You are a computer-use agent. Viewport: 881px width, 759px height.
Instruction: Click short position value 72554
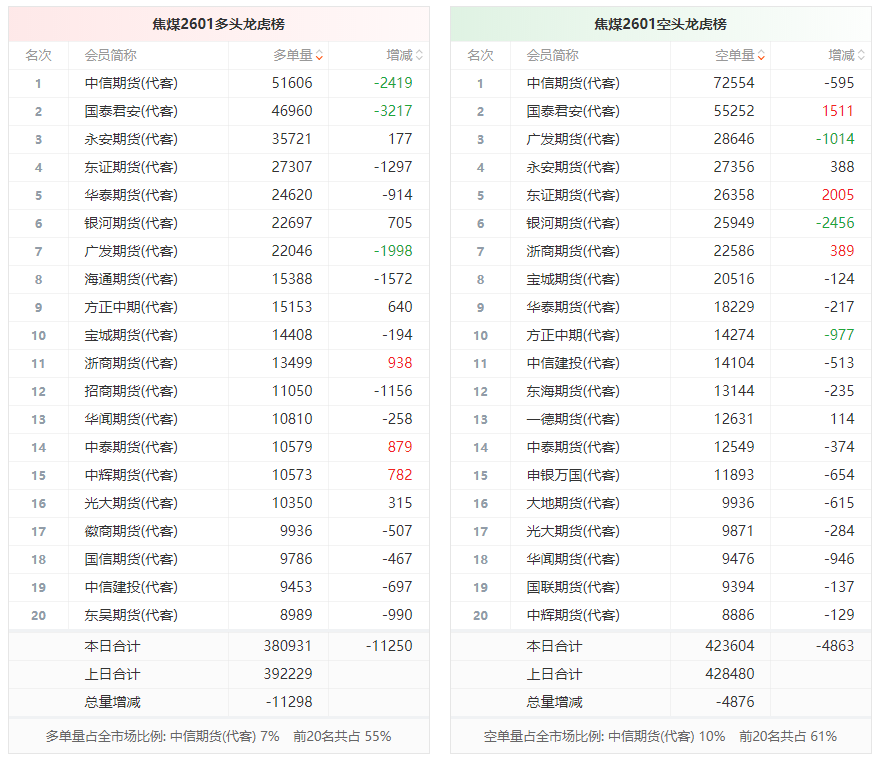point(734,83)
